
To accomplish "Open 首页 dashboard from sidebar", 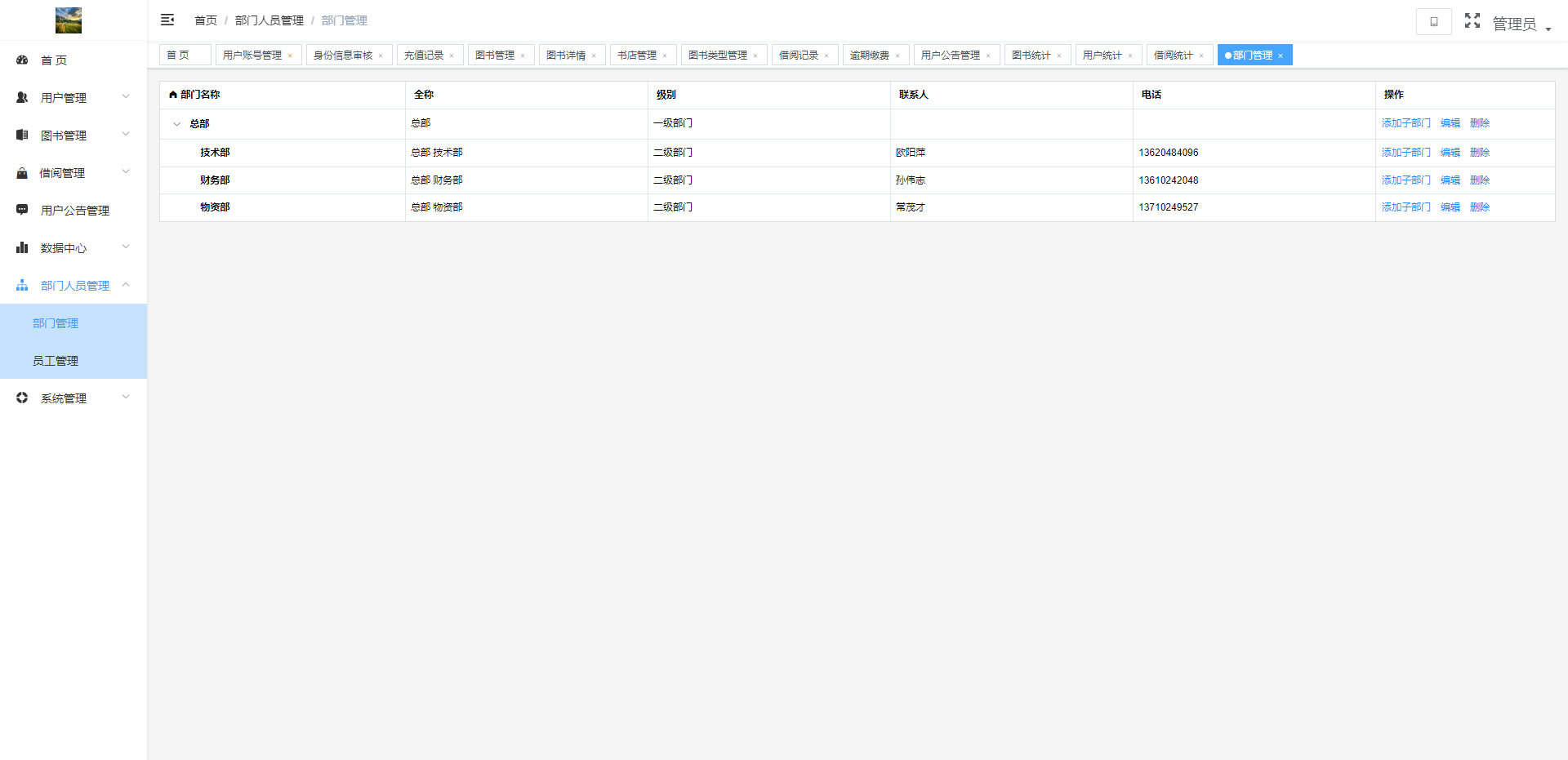I will [x=54, y=60].
